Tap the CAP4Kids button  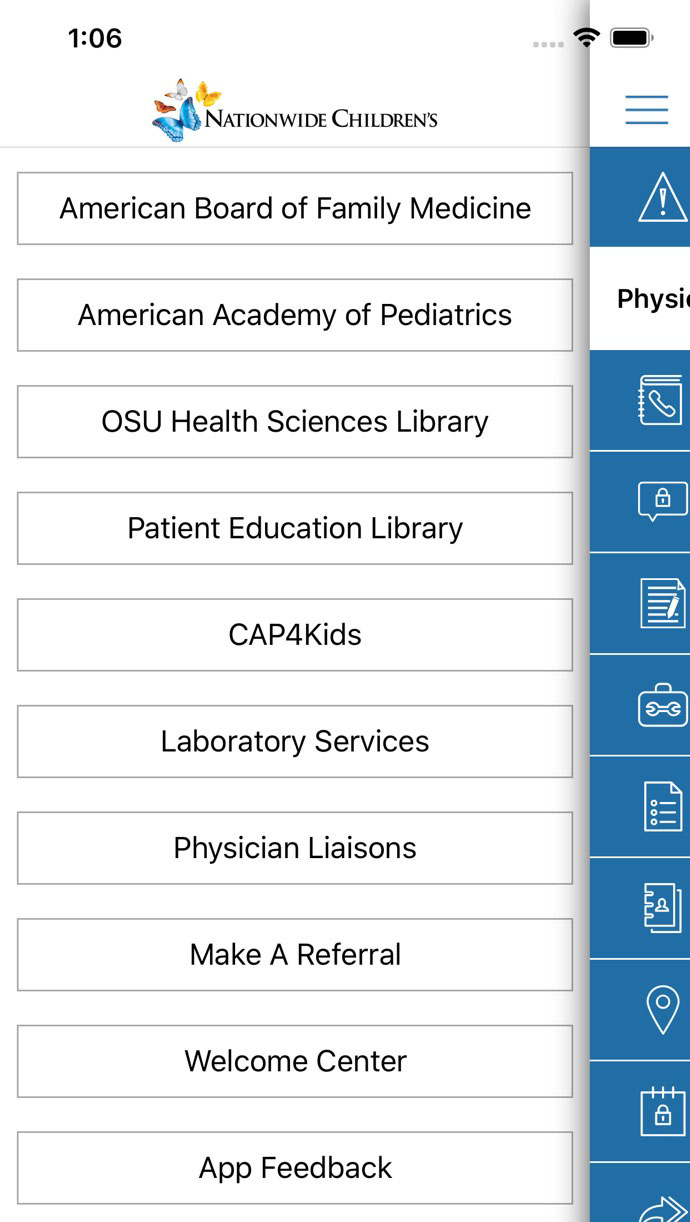click(x=295, y=635)
